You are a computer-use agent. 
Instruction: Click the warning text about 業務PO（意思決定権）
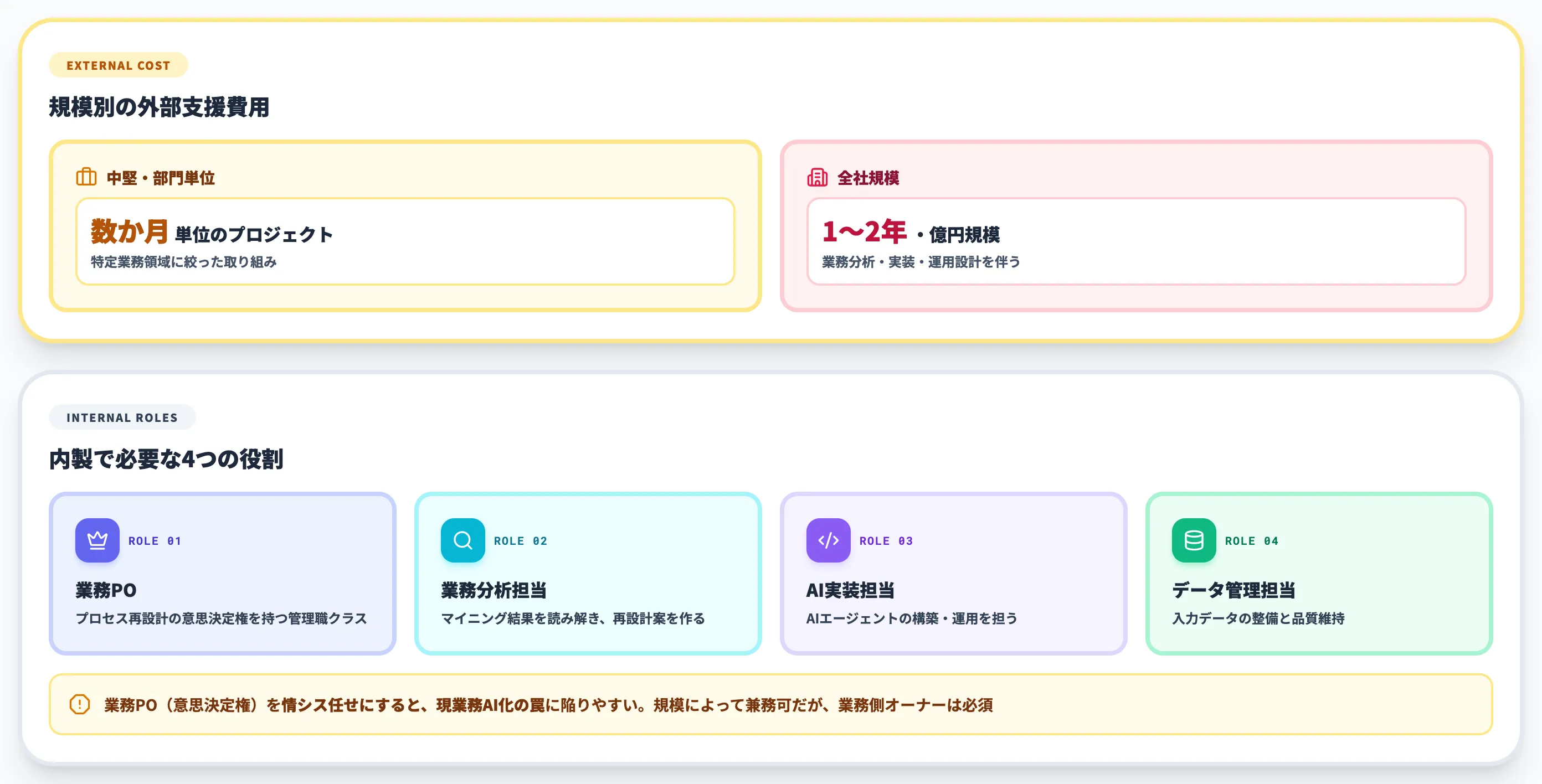(x=549, y=705)
